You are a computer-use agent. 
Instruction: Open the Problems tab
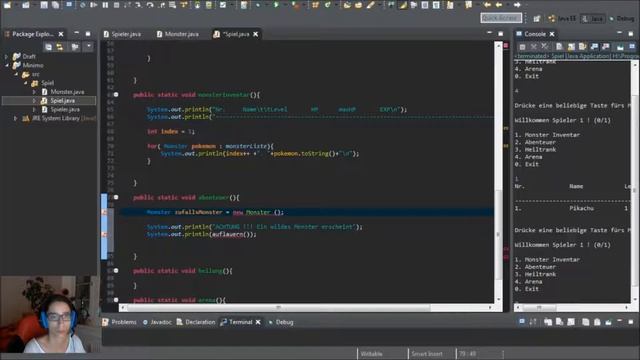pyautogui.click(x=120, y=322)
